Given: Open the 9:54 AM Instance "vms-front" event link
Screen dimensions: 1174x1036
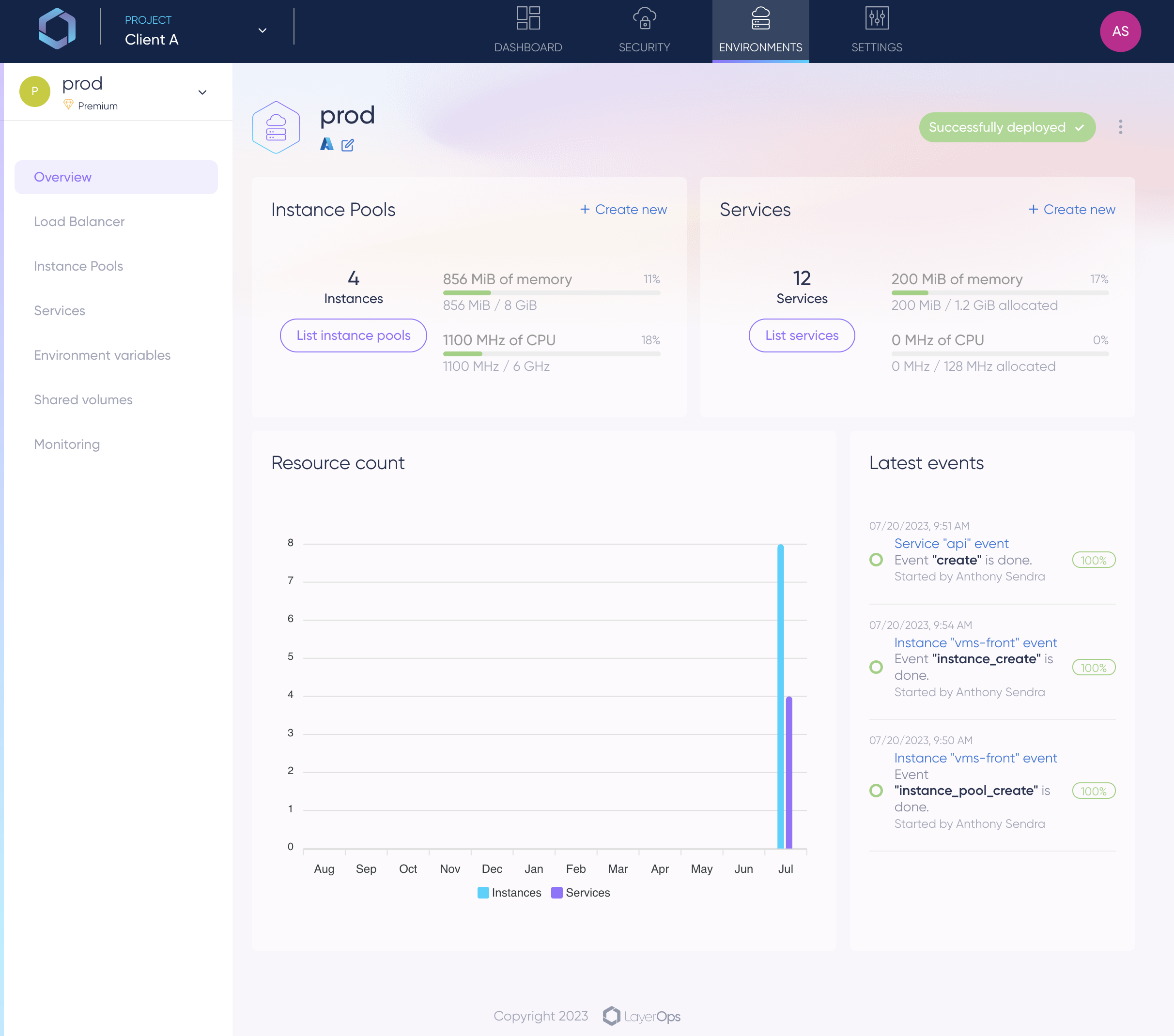Looking at the screenshot, I should pos(975,643).
